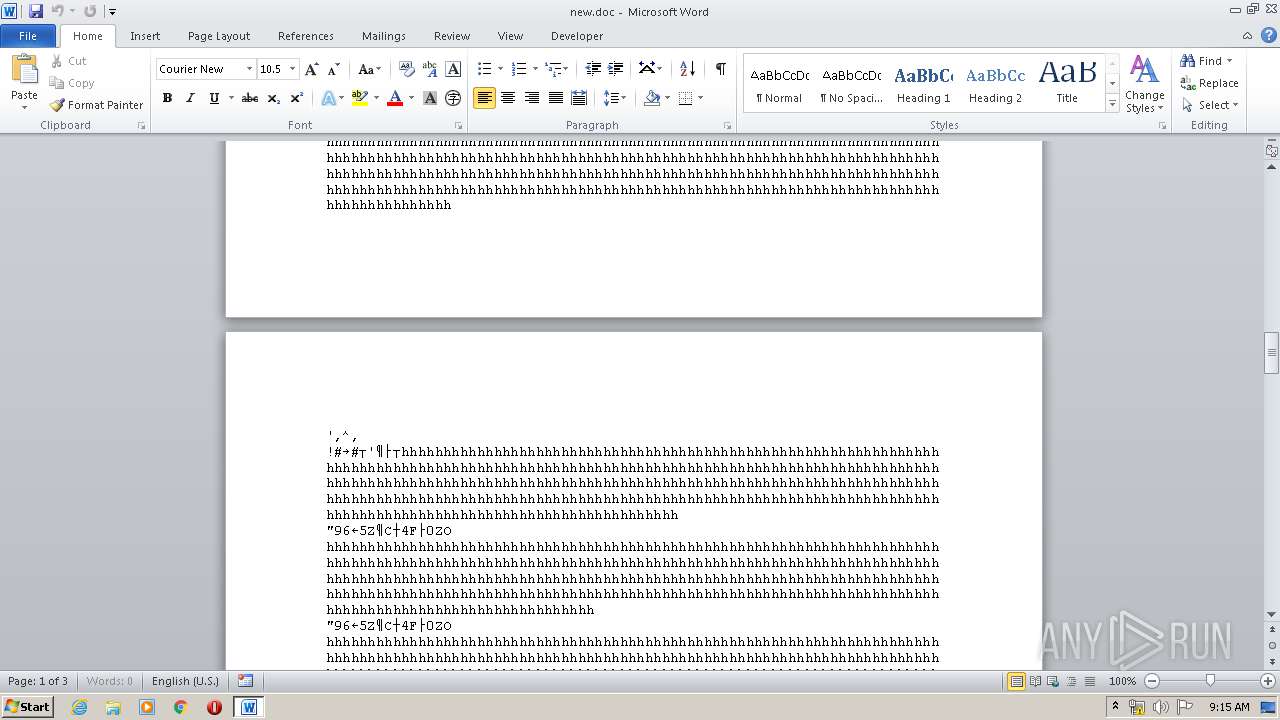Toggle Italic formatting
The height and width of the screenshot is (720, 1280).
(x=190, y=98)
